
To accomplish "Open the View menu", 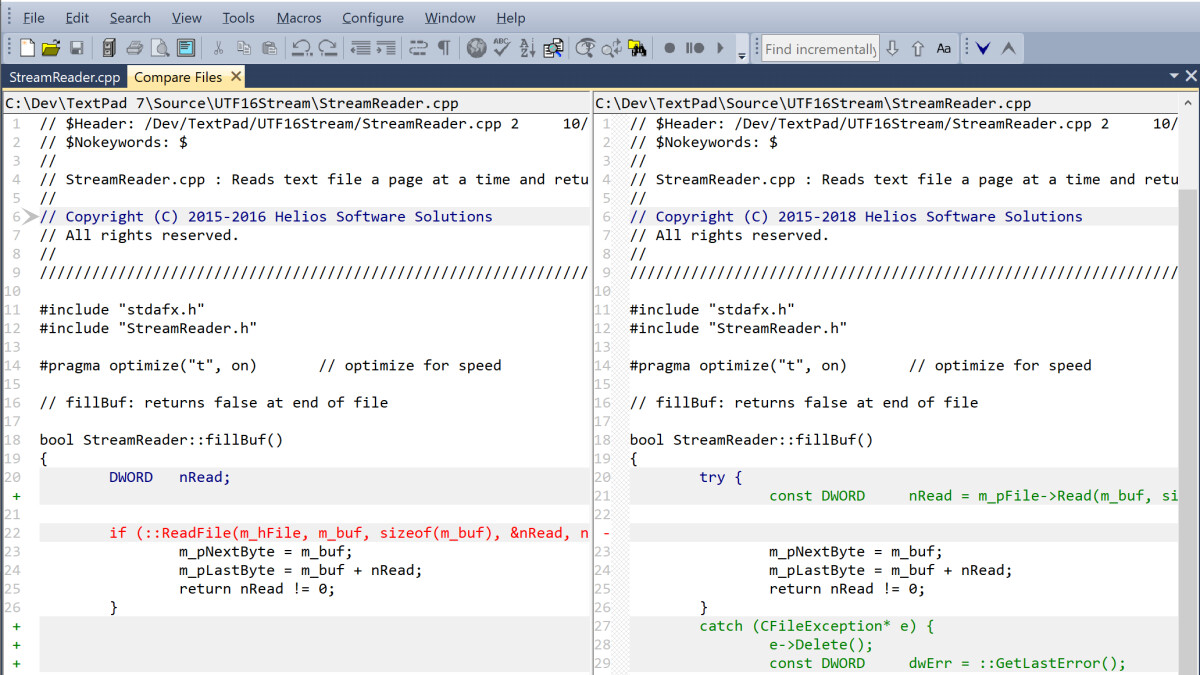I will pyautogui.click(x=186, y=18).
